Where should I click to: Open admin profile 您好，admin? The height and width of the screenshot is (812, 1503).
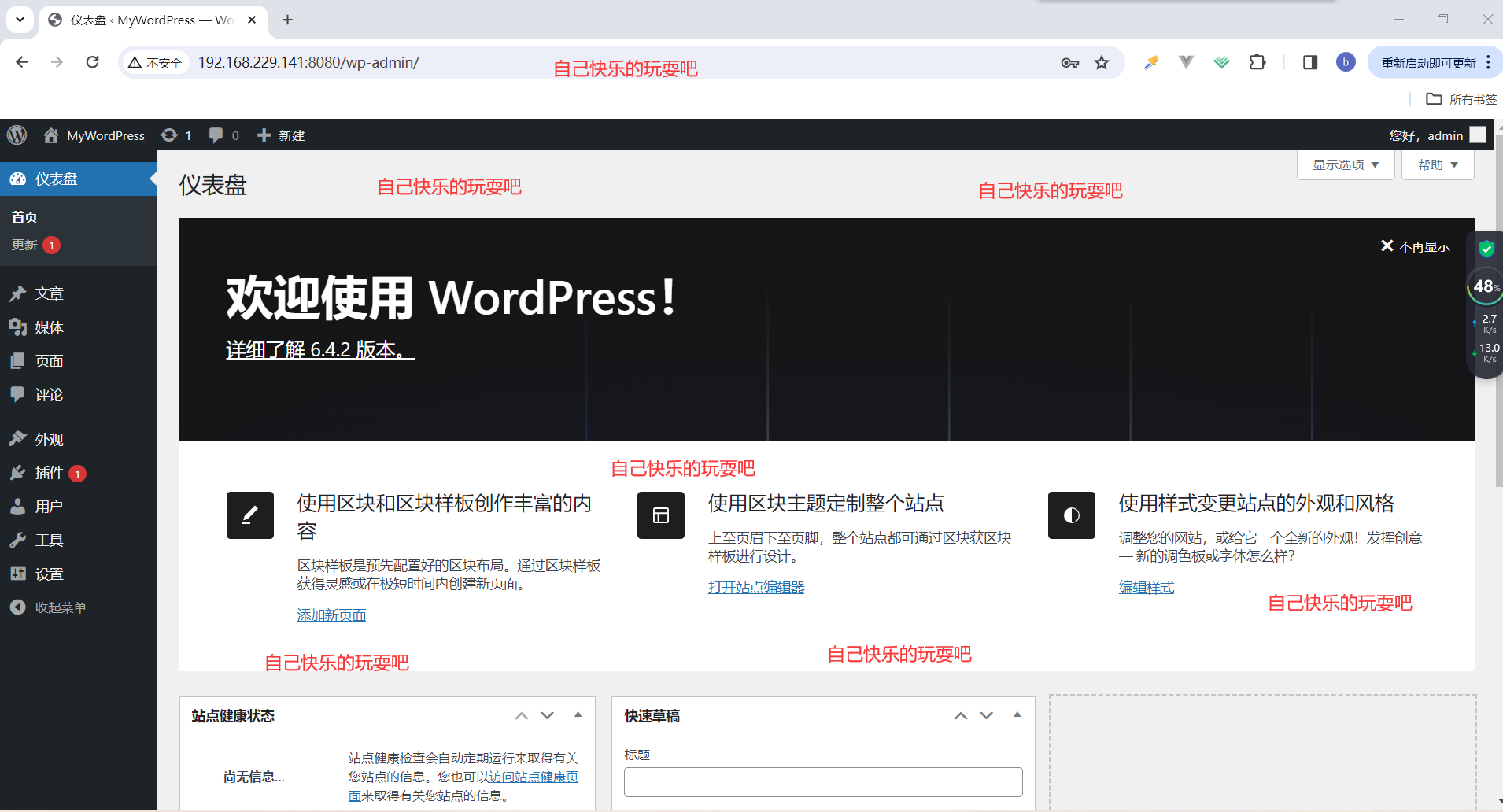pyautogui.click(x=1437, y=135)
